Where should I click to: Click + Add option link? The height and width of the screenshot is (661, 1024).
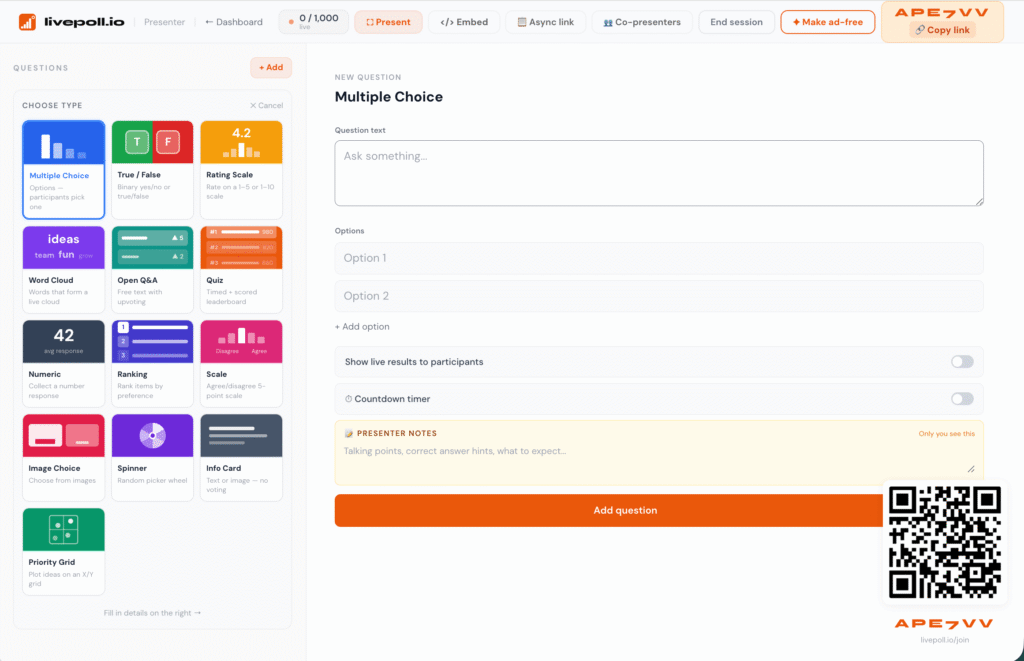coord(362,327)
